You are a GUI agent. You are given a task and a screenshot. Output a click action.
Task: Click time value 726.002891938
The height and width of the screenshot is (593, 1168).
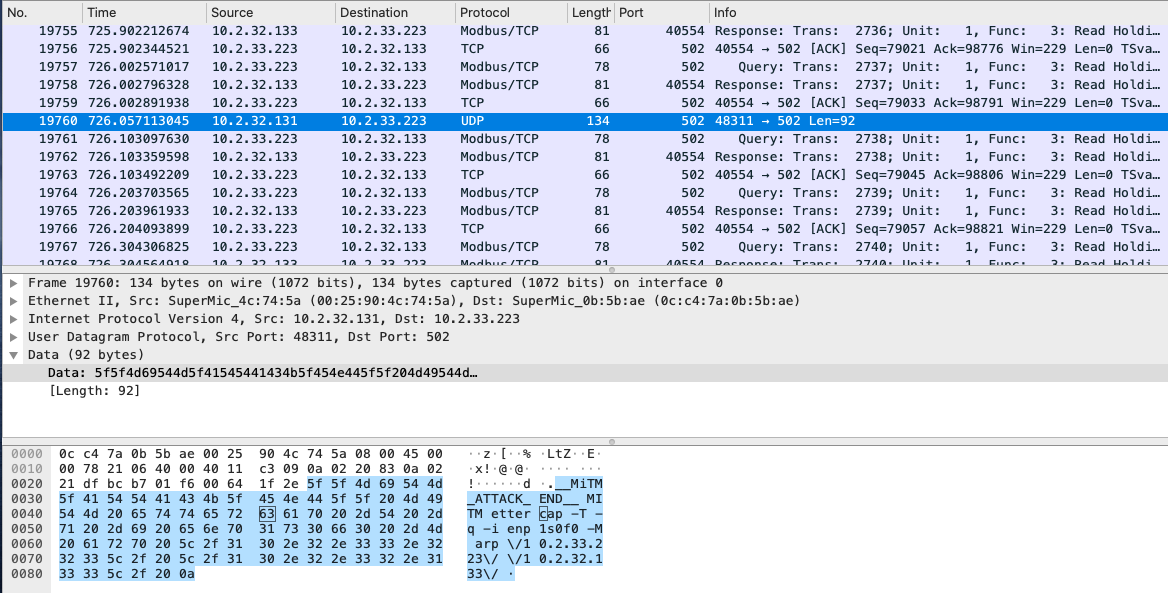tap(139, 103)
